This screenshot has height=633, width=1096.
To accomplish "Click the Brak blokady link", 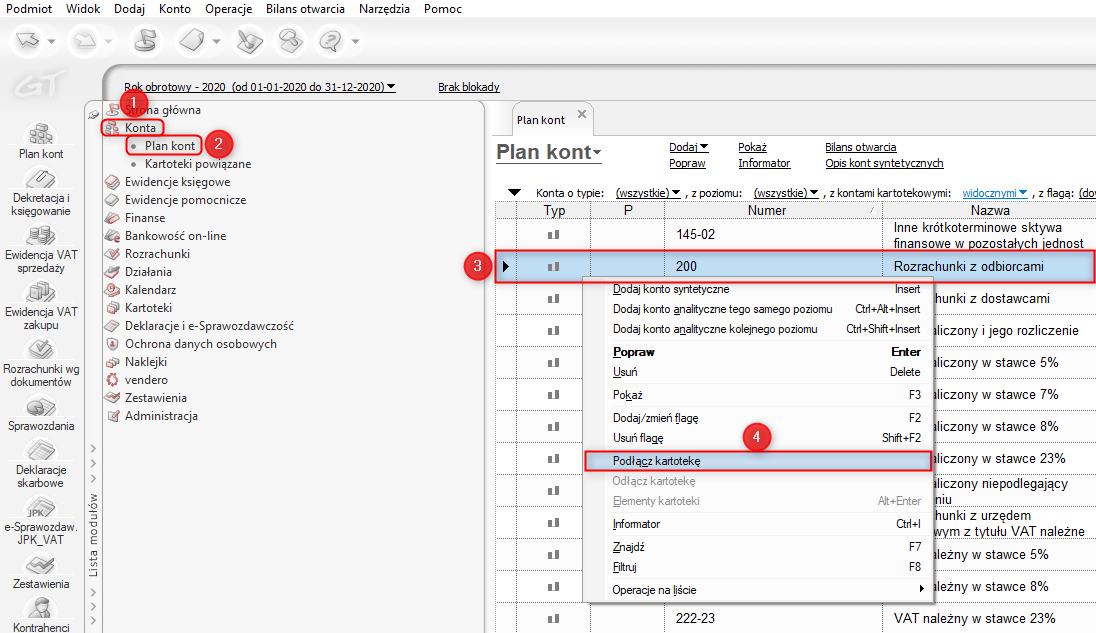I will [468, 87].
